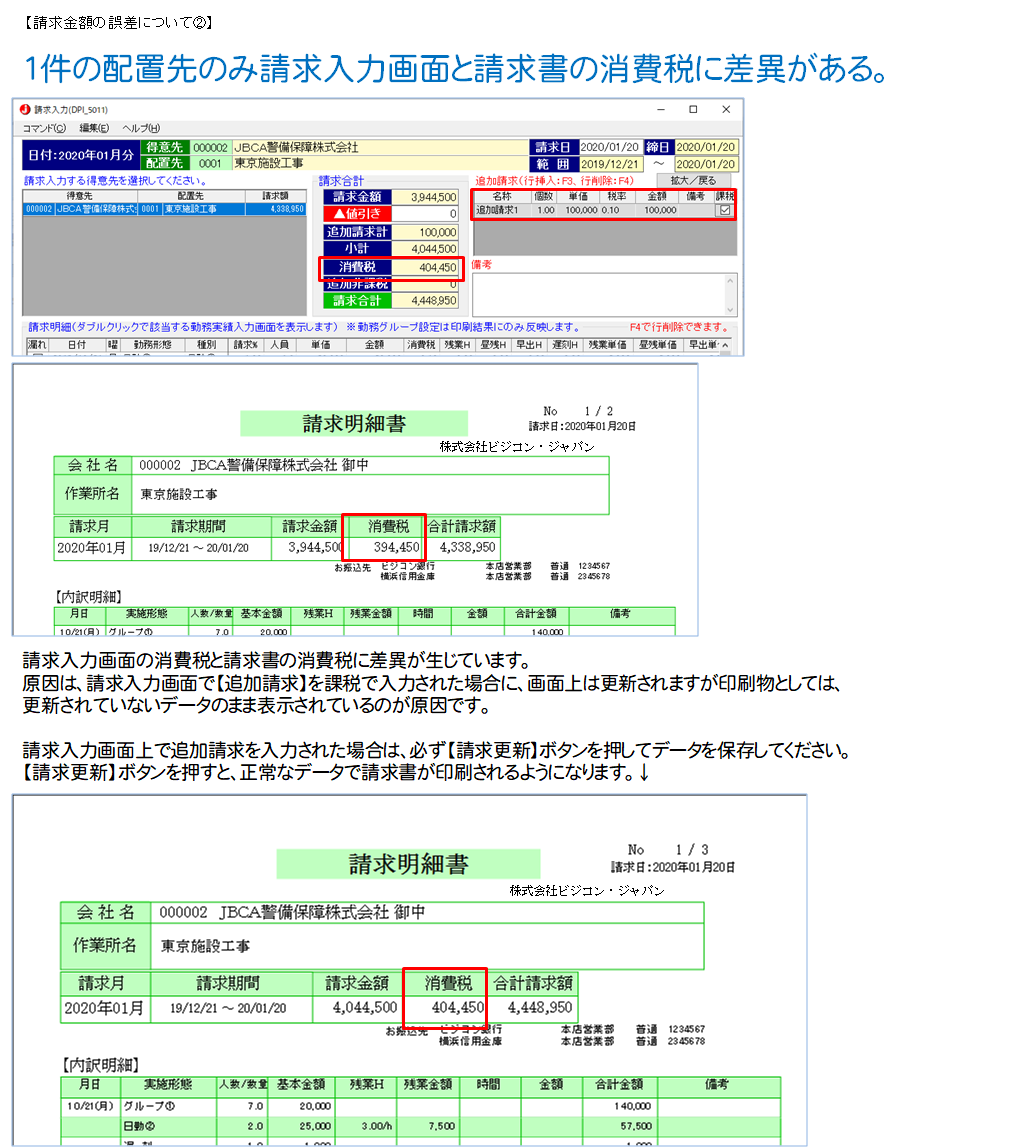Open the ヘルプ menu

pyautogui.click(x=140, y=128)
